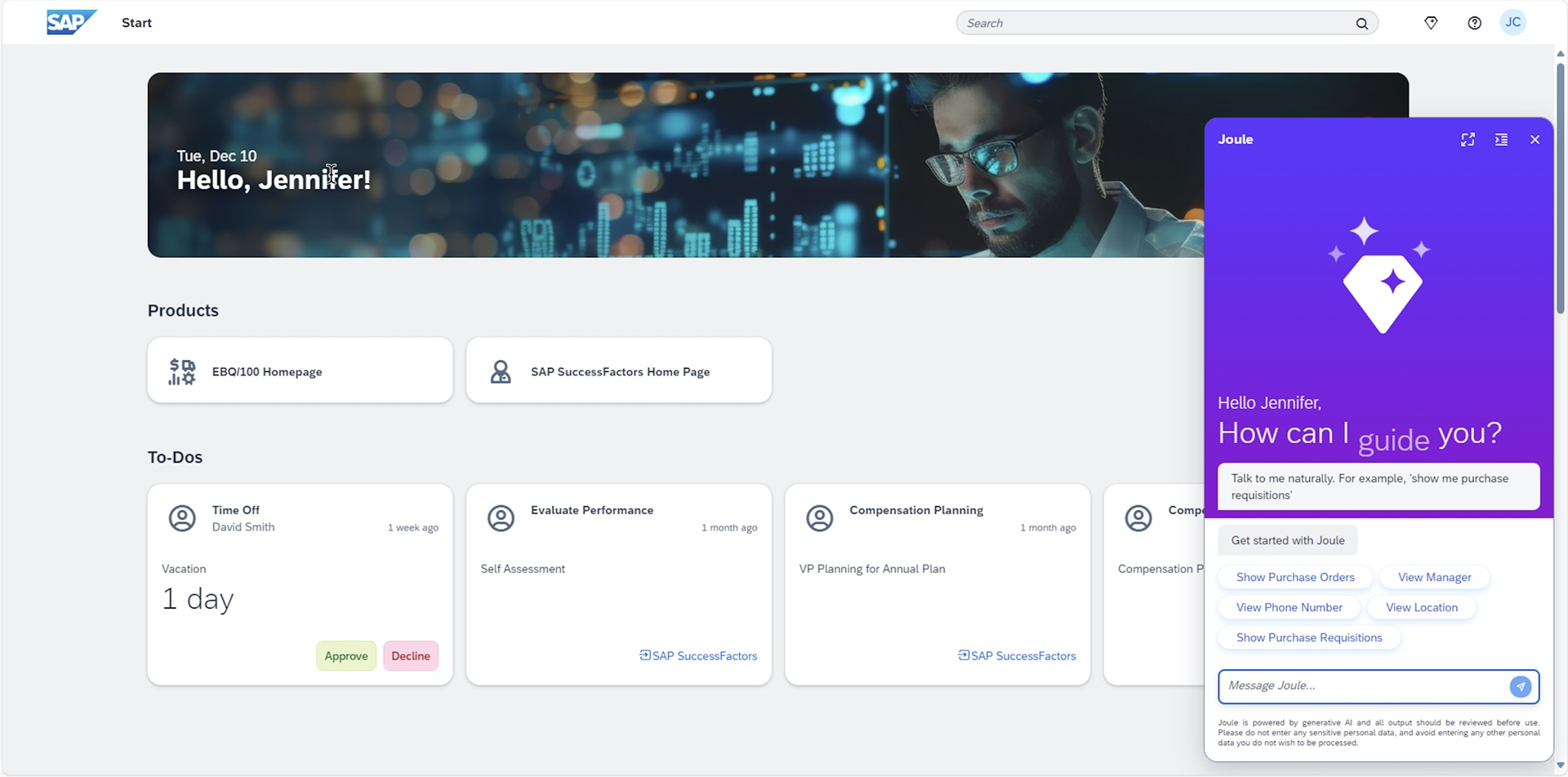Click the 1 day vacation value
1568x777 pixels.
[x=198, y=599]
